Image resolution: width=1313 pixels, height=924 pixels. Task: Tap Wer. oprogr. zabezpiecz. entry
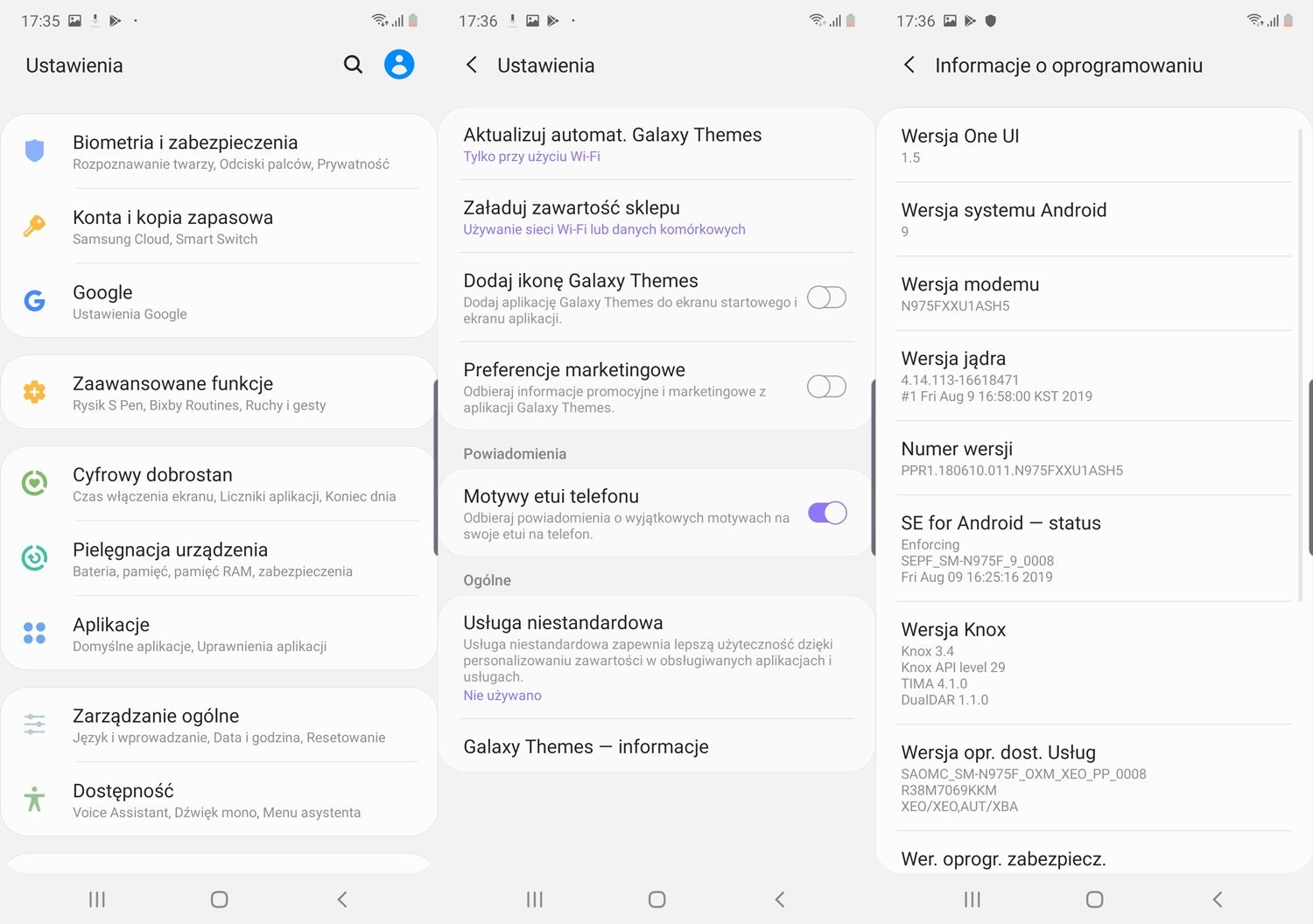pos(1094,853)
